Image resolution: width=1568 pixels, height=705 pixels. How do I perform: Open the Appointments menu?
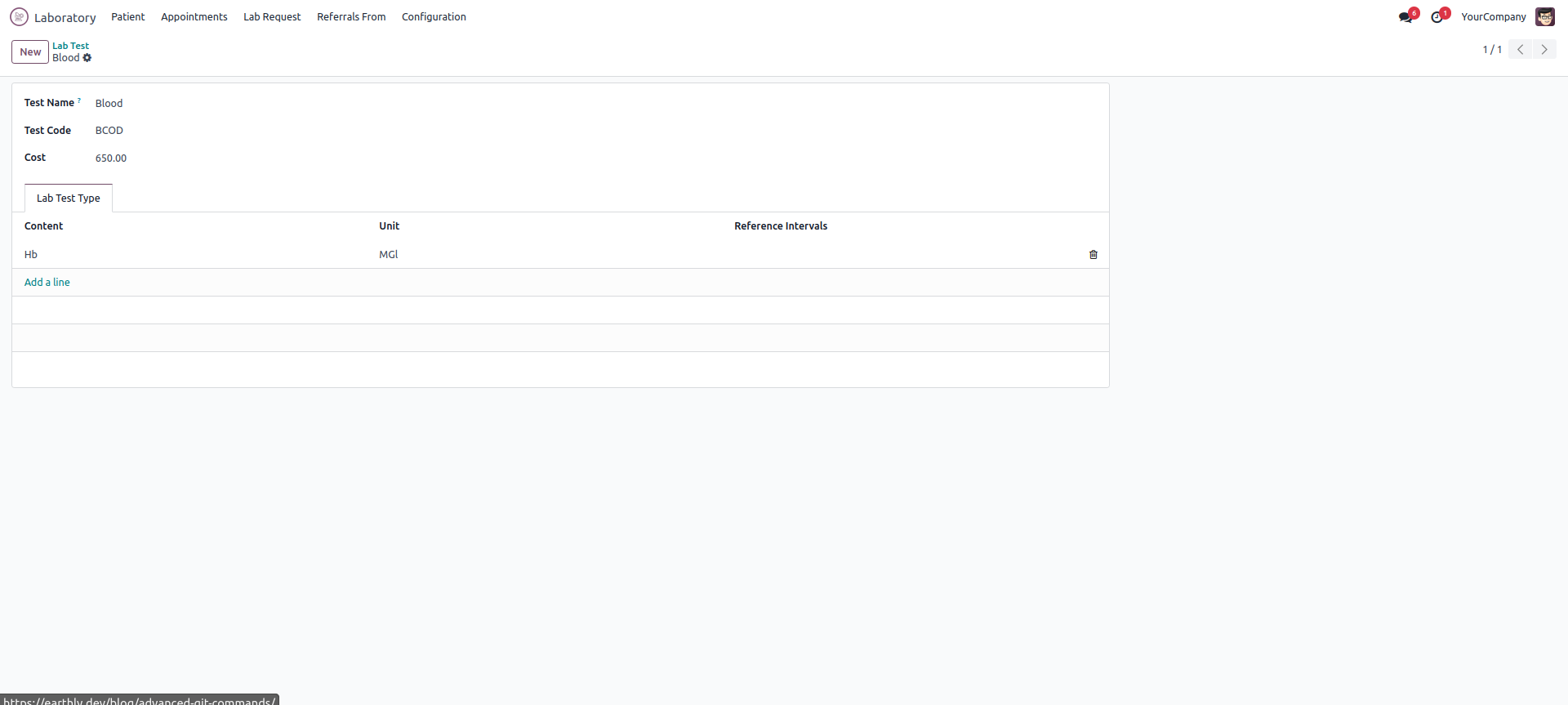tap(194, 17)
